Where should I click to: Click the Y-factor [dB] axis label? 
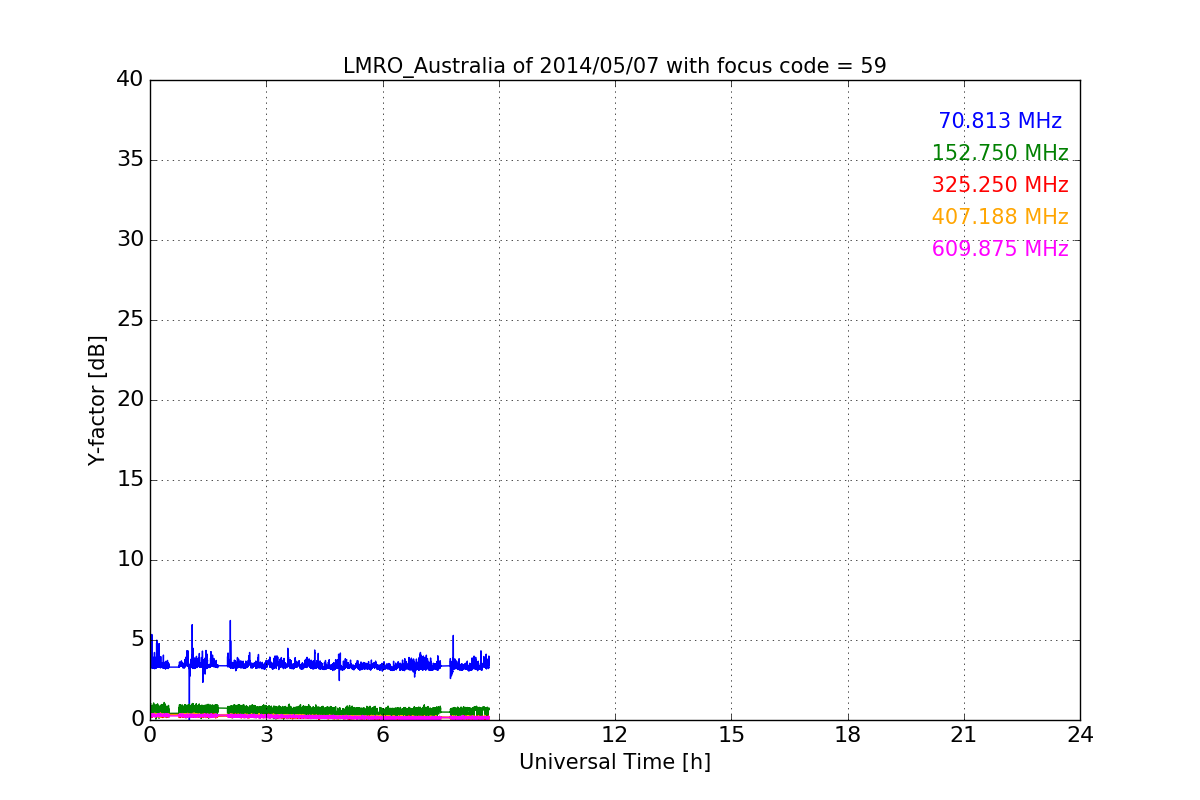(97, 400)
